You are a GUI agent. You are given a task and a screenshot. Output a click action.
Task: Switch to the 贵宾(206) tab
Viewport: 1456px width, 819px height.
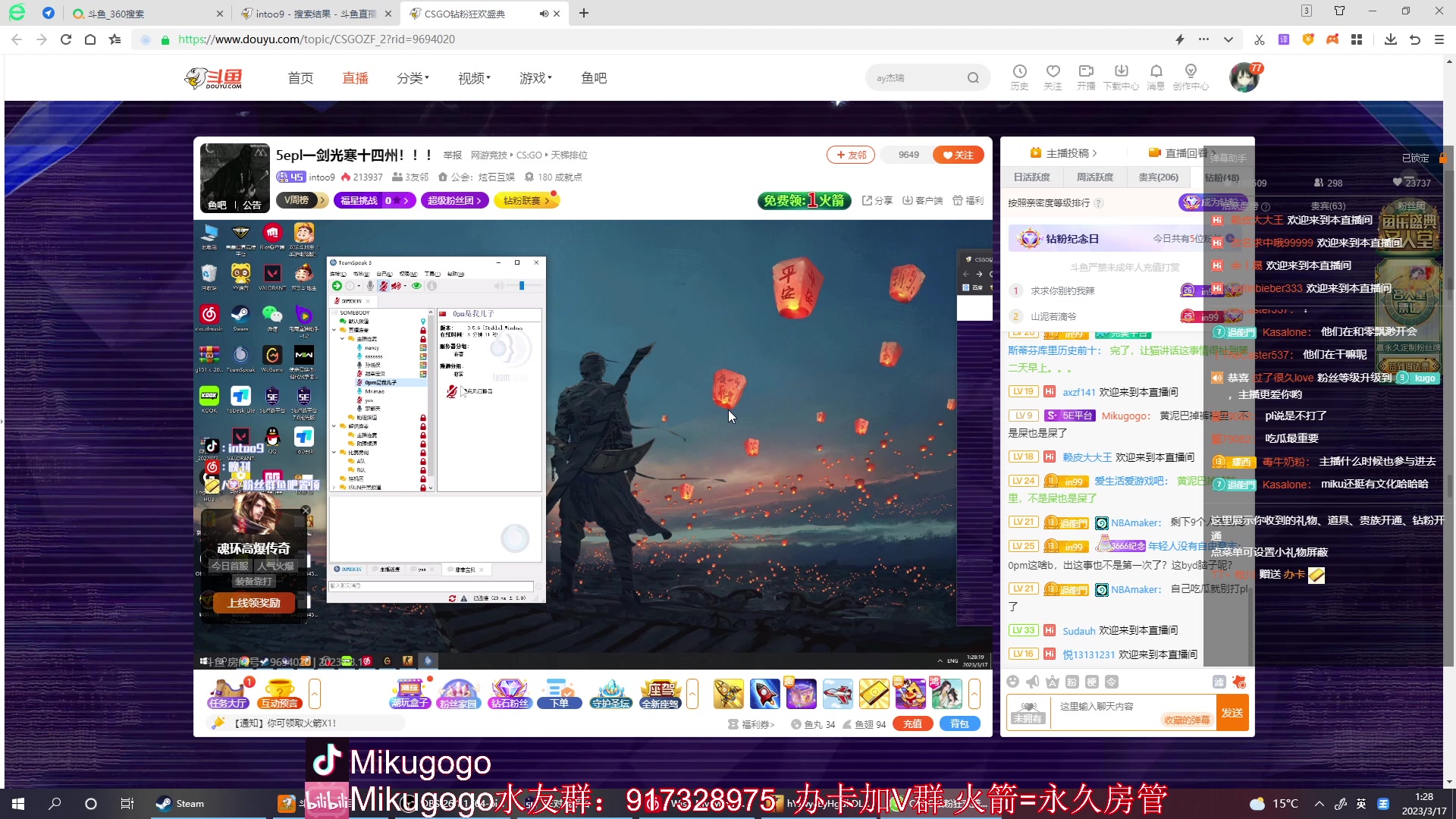click(x=1159, y=177)
